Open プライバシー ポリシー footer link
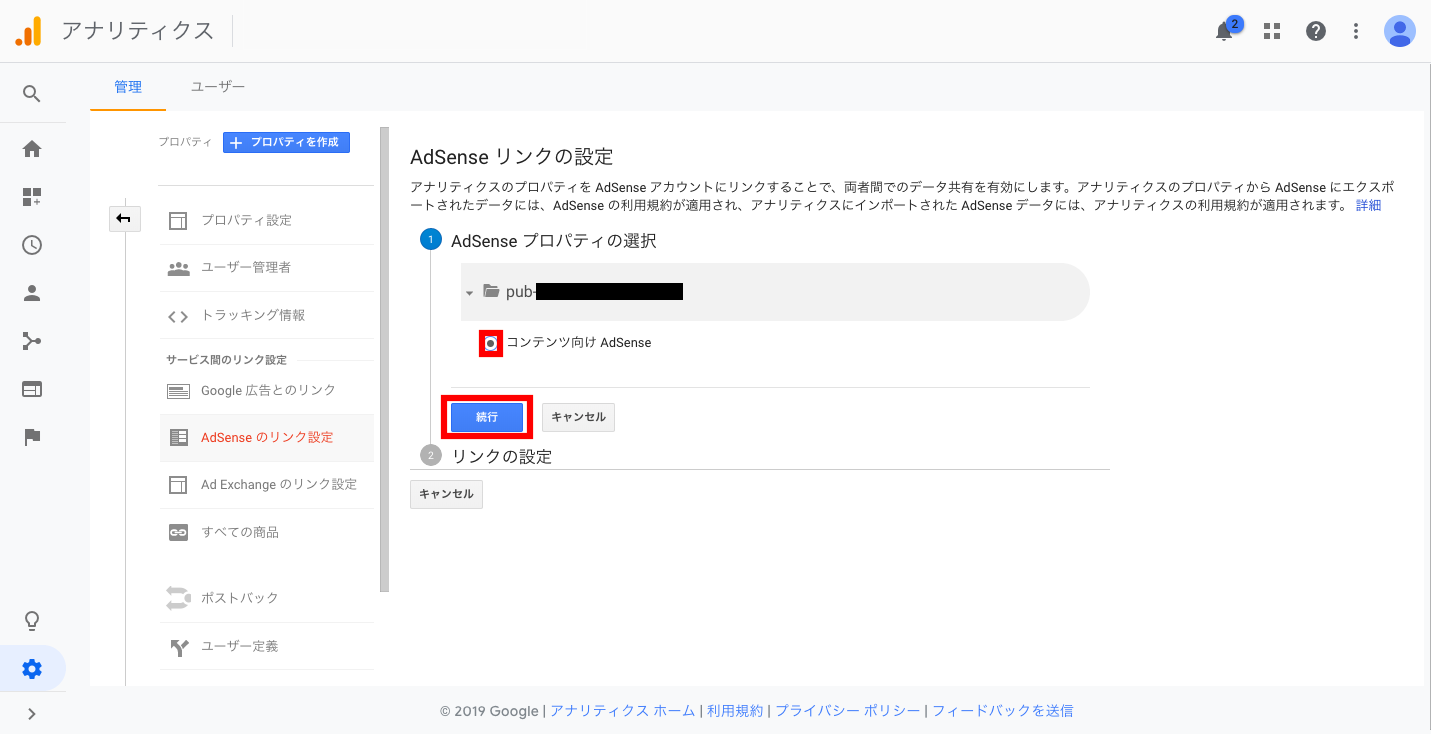The image size is (1431, 734). point(848,711)
